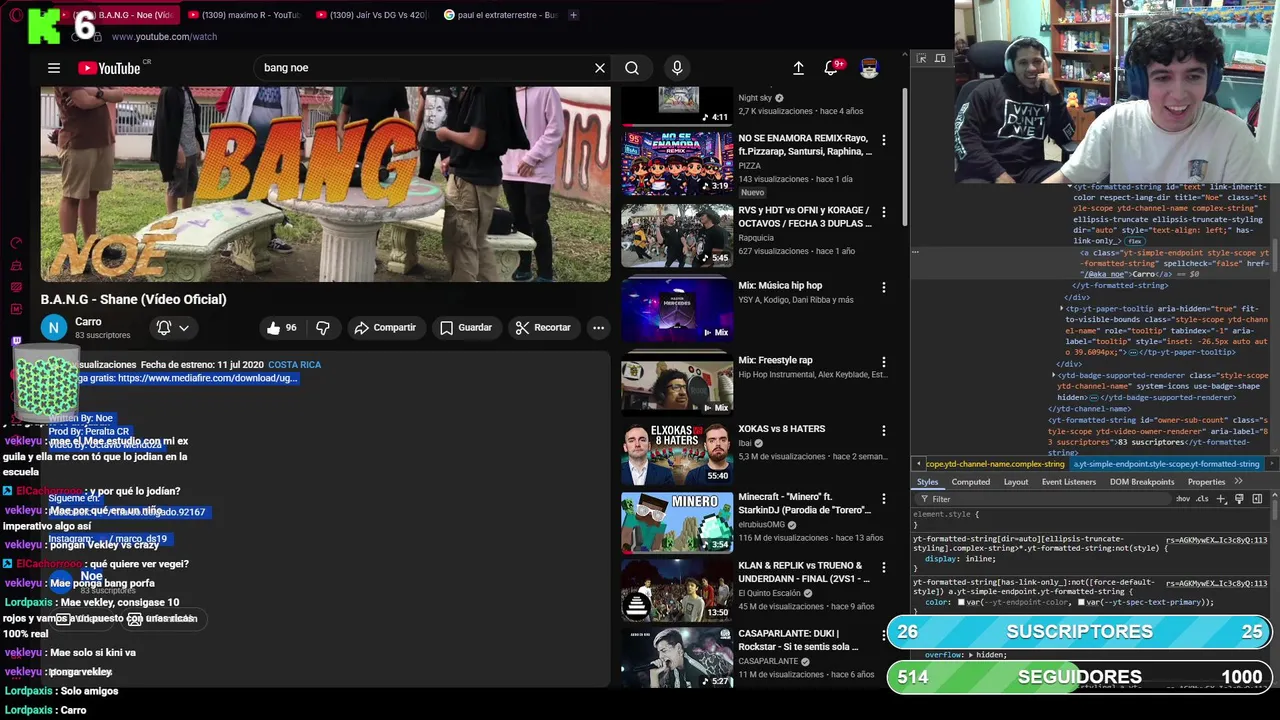Expand ytd-badge-supported-renderer node
This screenshot has height=720, width=1280.
tap(1054, 375)
